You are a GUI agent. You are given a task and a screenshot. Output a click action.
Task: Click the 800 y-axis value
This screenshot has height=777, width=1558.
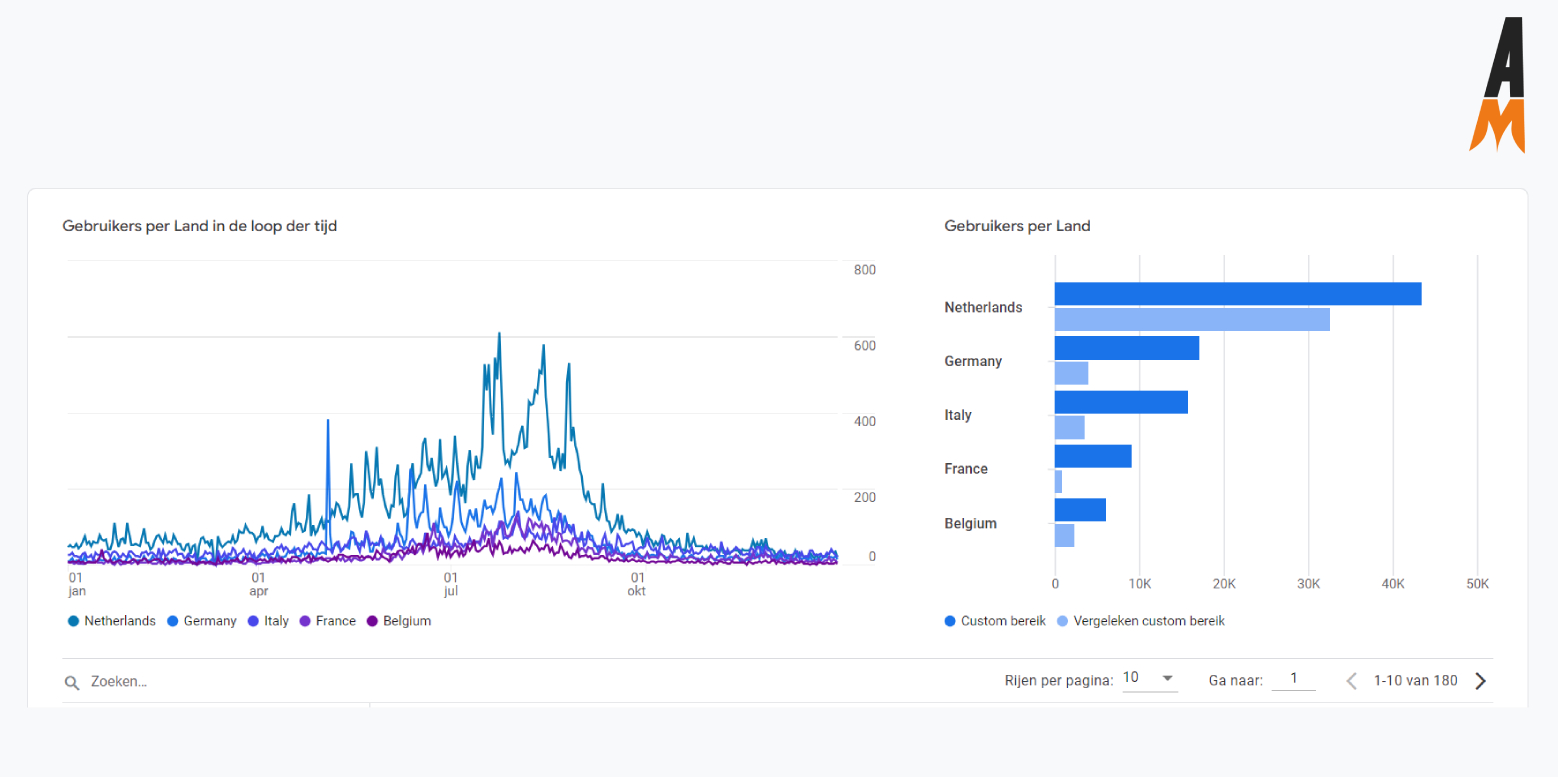[x=865, y=270]
